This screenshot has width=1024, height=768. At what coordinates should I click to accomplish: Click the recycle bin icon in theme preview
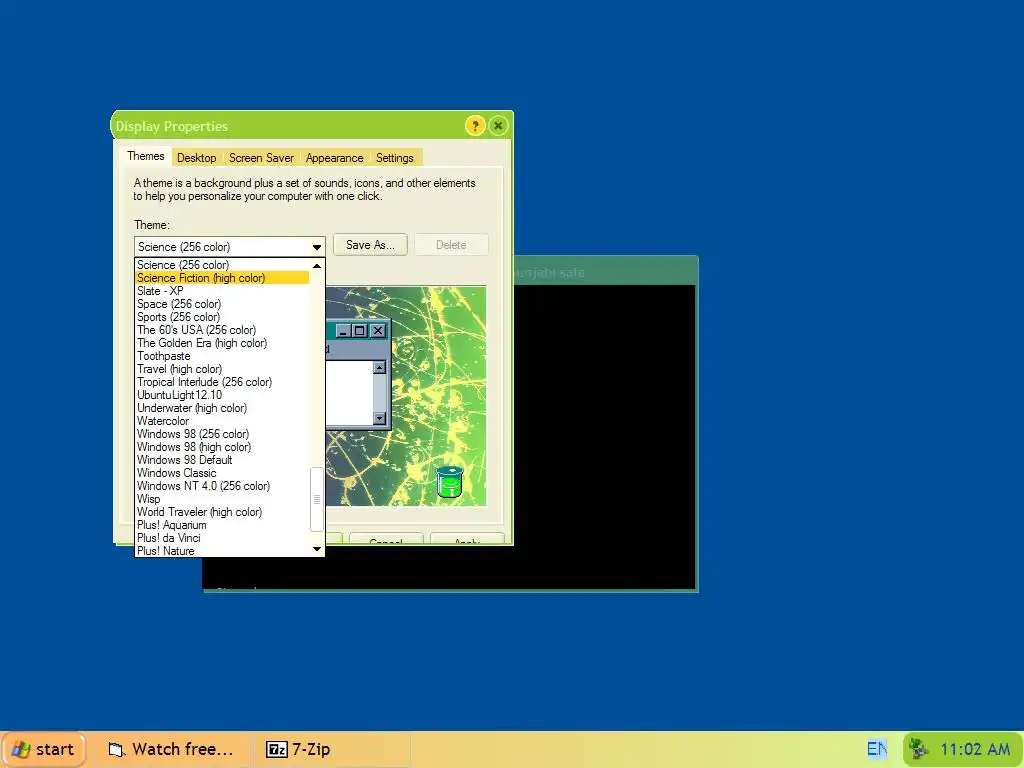click(x=449, y=482)
